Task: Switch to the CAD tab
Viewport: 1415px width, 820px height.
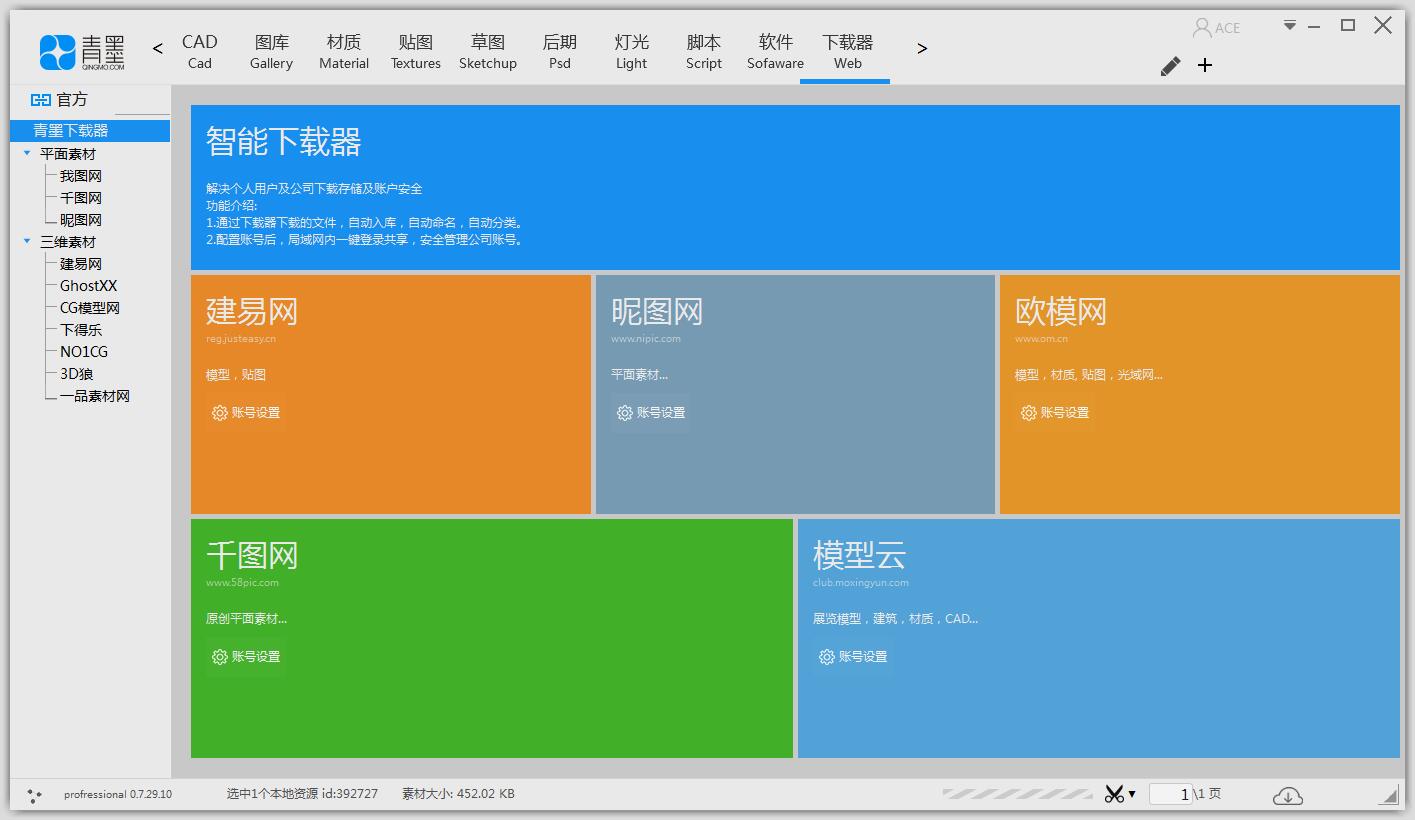Action: 200,52
